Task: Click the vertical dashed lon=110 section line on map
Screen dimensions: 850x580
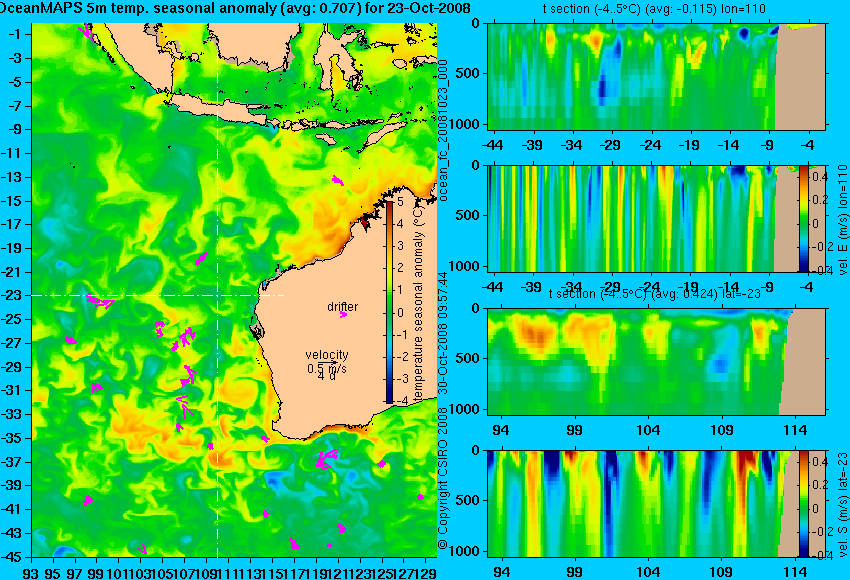Action: [x=217, y=290]
